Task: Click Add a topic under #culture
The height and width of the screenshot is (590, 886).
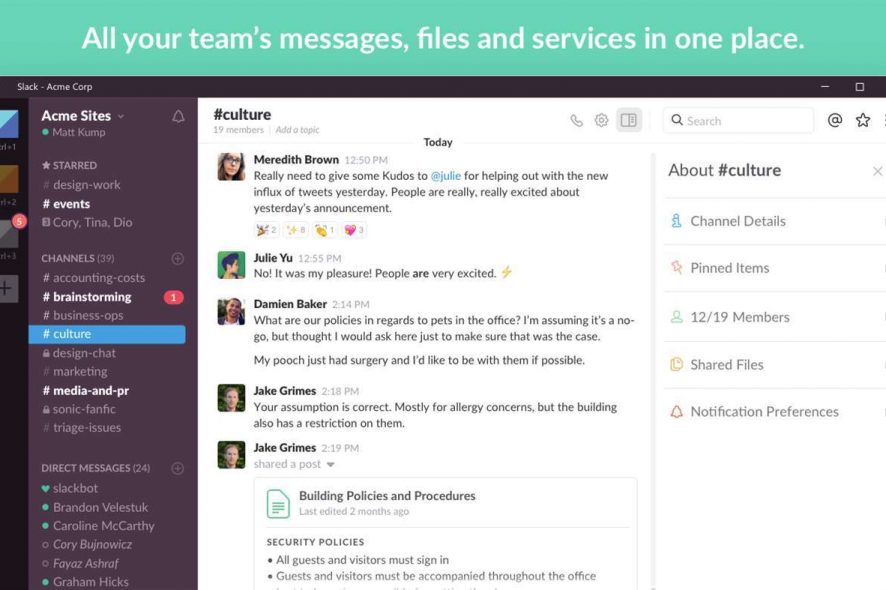Action: tap(297, 130)
